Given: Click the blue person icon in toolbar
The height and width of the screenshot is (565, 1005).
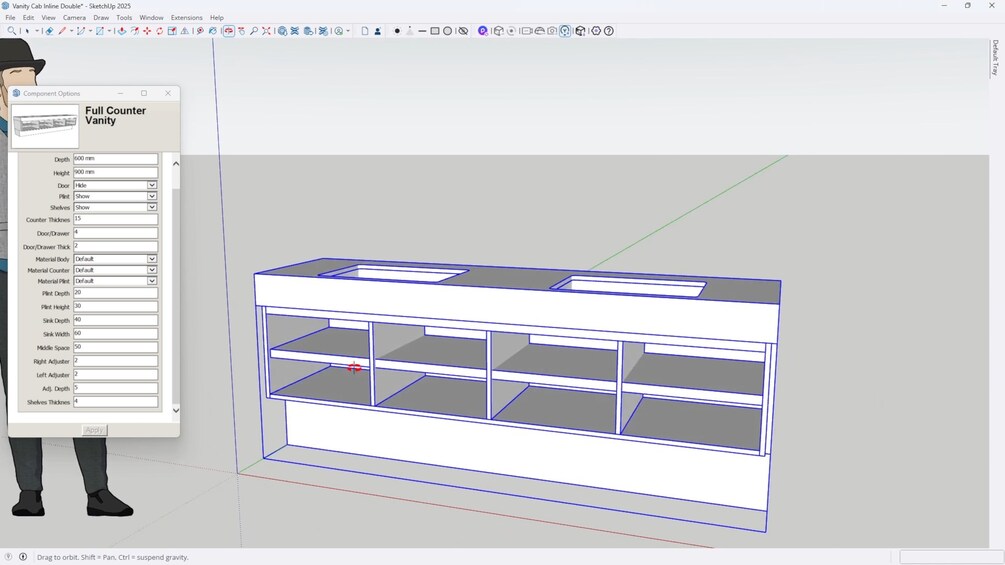Looking at the screenshot, I should pos(378,31).
